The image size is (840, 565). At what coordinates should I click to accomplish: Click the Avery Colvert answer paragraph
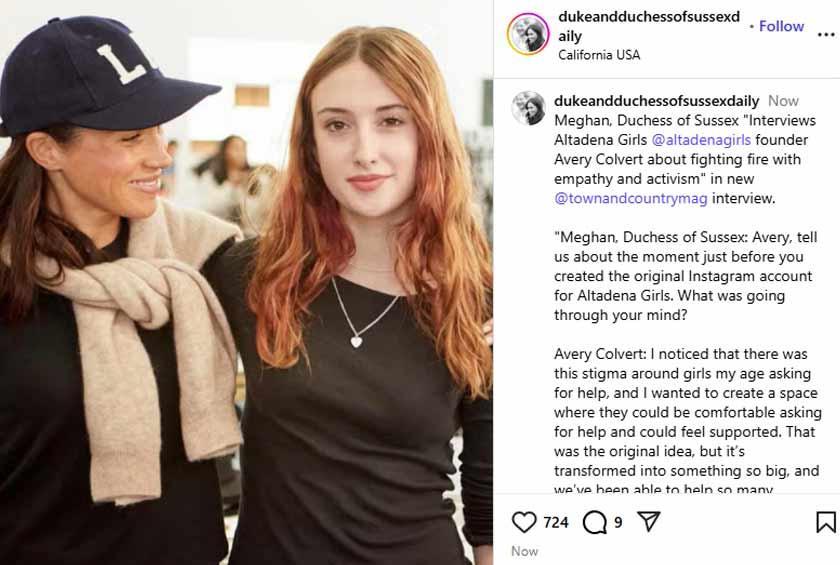[687, 422]
